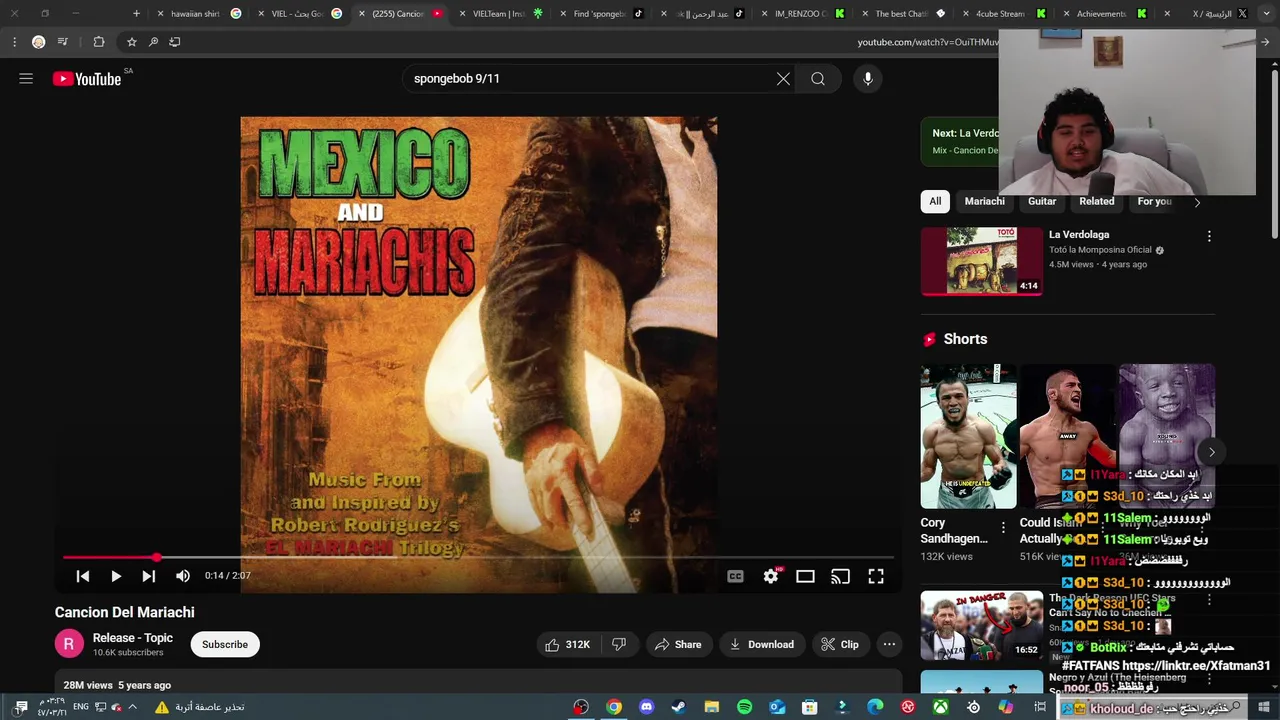This screenshot has width=1280, height=720.
Task: Close the 4cube Stream browser tab
Action: 966,14
